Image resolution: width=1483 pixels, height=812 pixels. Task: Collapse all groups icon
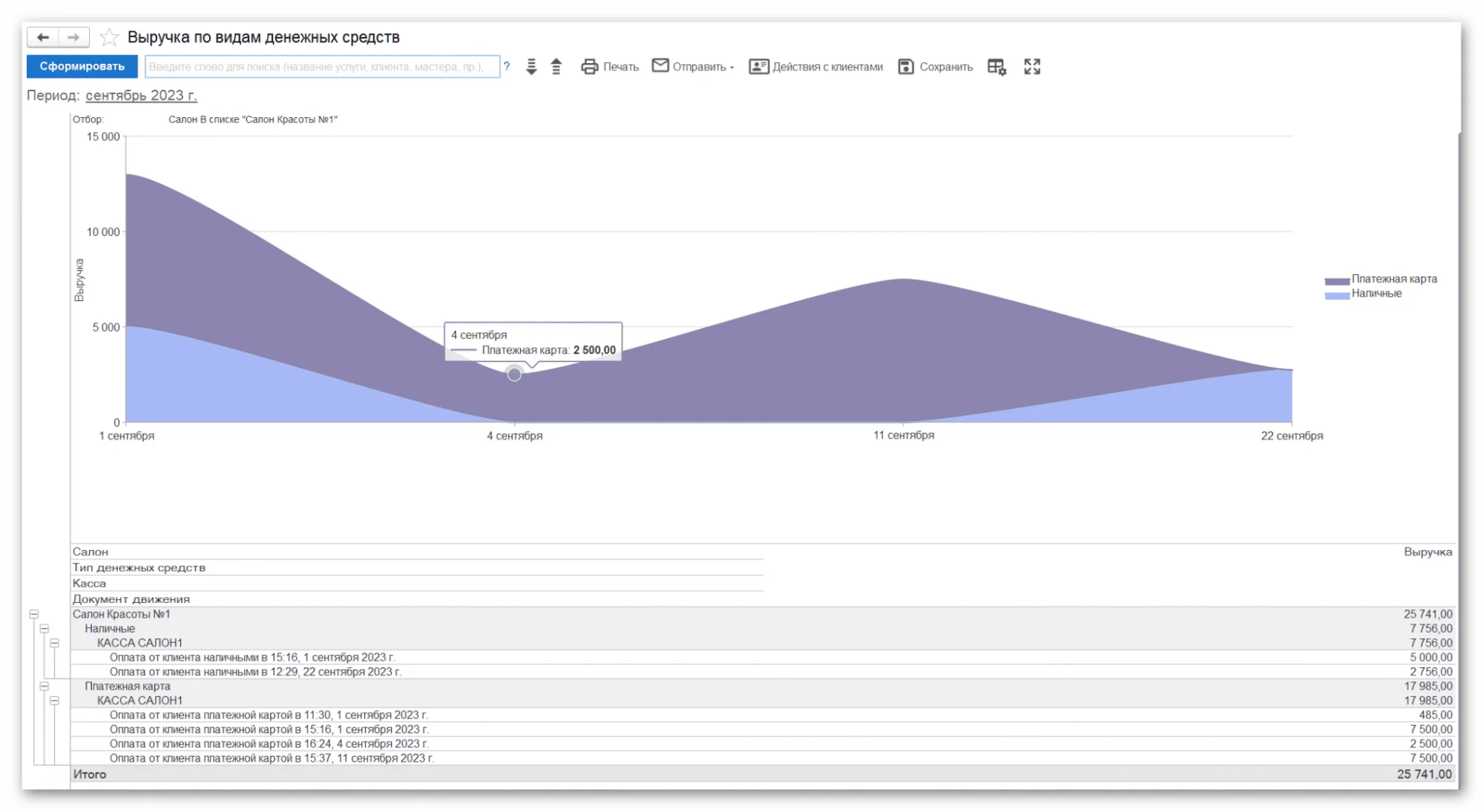coord(556,67)
